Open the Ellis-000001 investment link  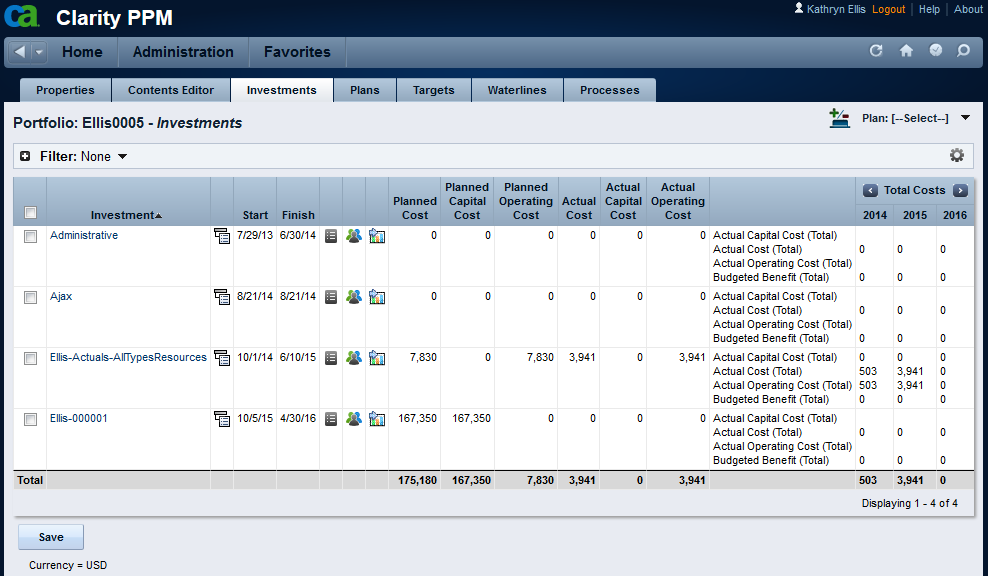point(79,418)
